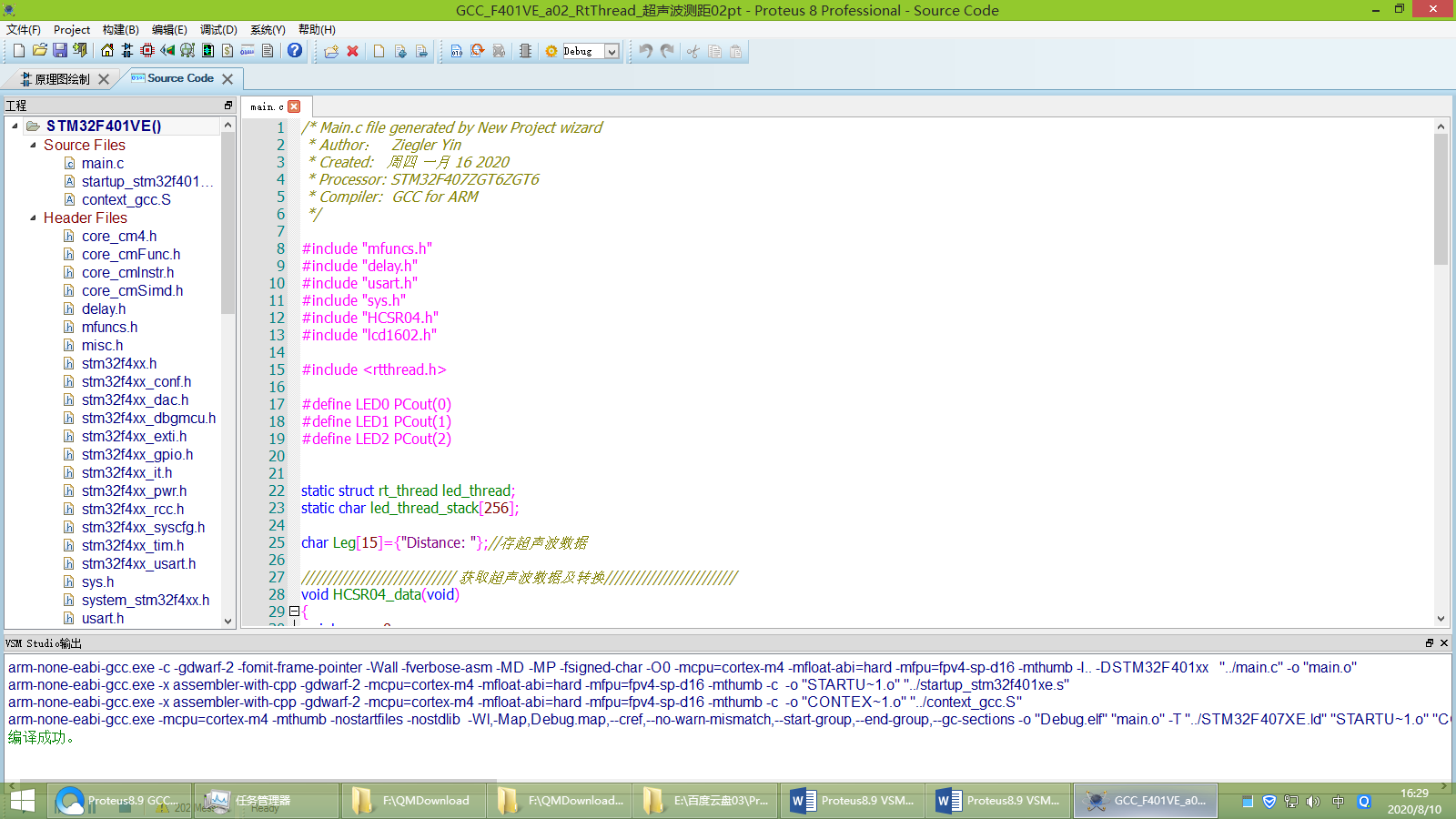Screen dimensions: 1456x819
Task: Collapse the STM32F401VE project node
Action: coord(15,126)
